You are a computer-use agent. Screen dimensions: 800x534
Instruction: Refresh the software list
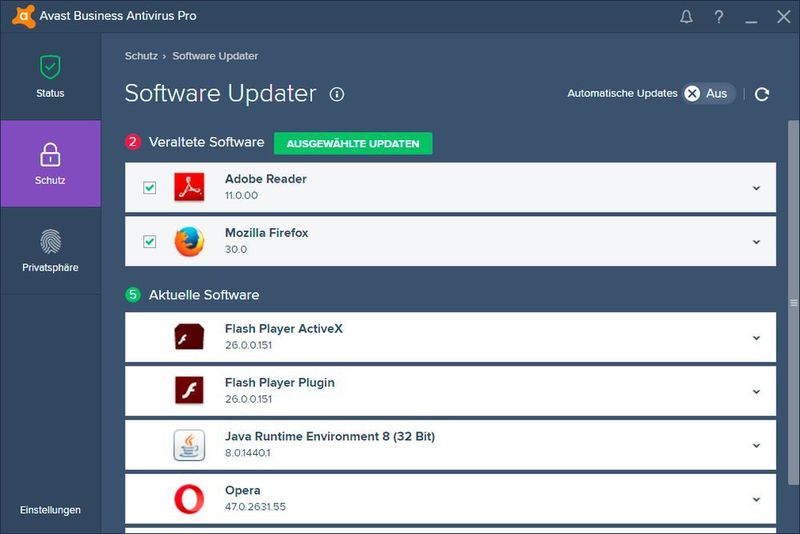[762, 94]
